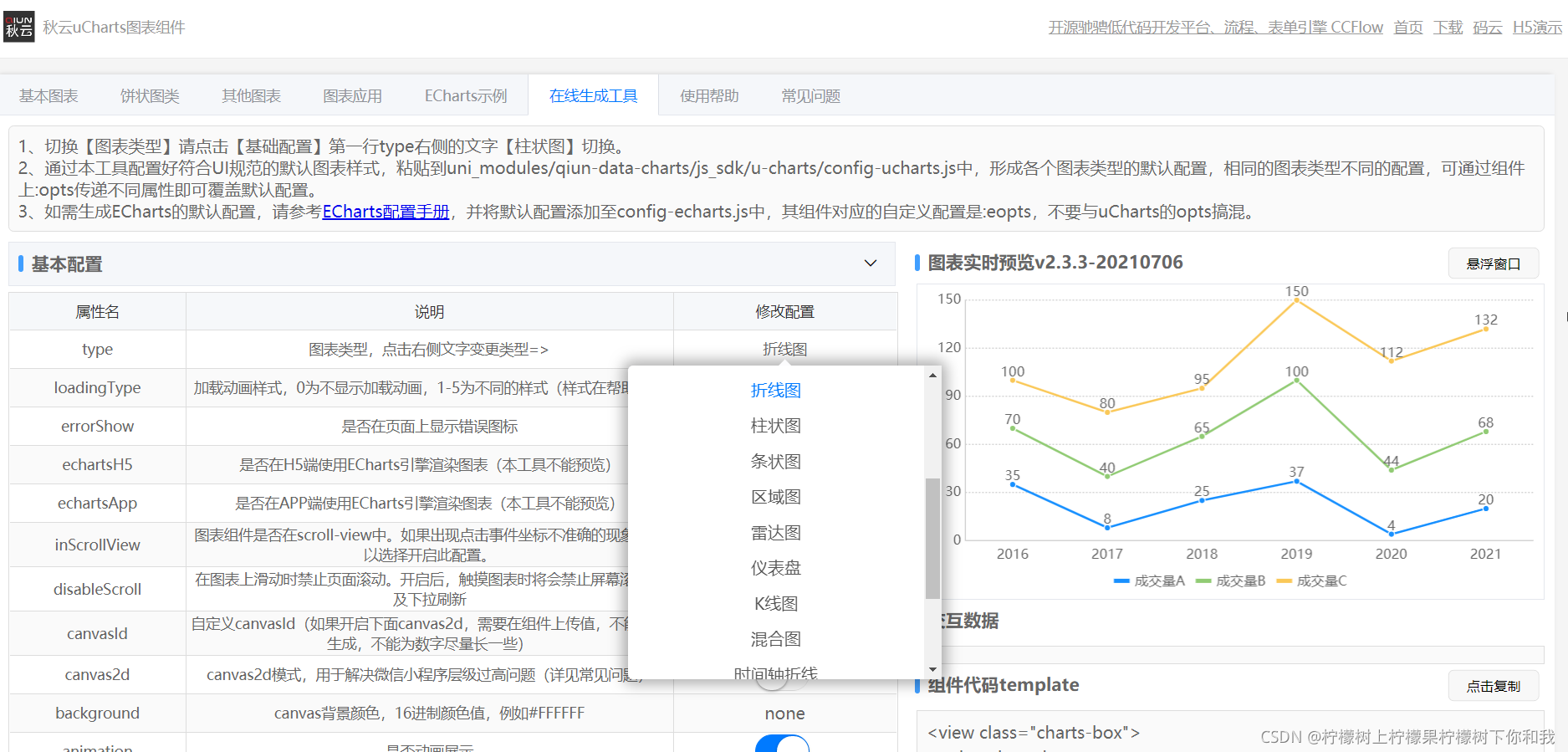Click the 2019 point labeled 37 on the blue line
This screenshot has height=752, width=1568.
[1296, 481]
